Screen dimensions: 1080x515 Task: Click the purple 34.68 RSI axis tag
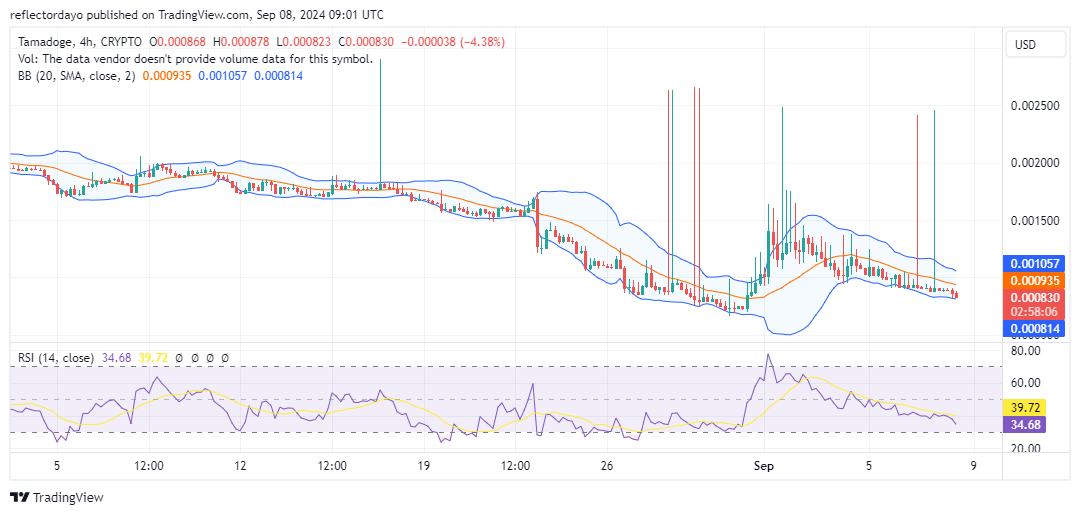pyautogui.click(x=1026, y=424)
